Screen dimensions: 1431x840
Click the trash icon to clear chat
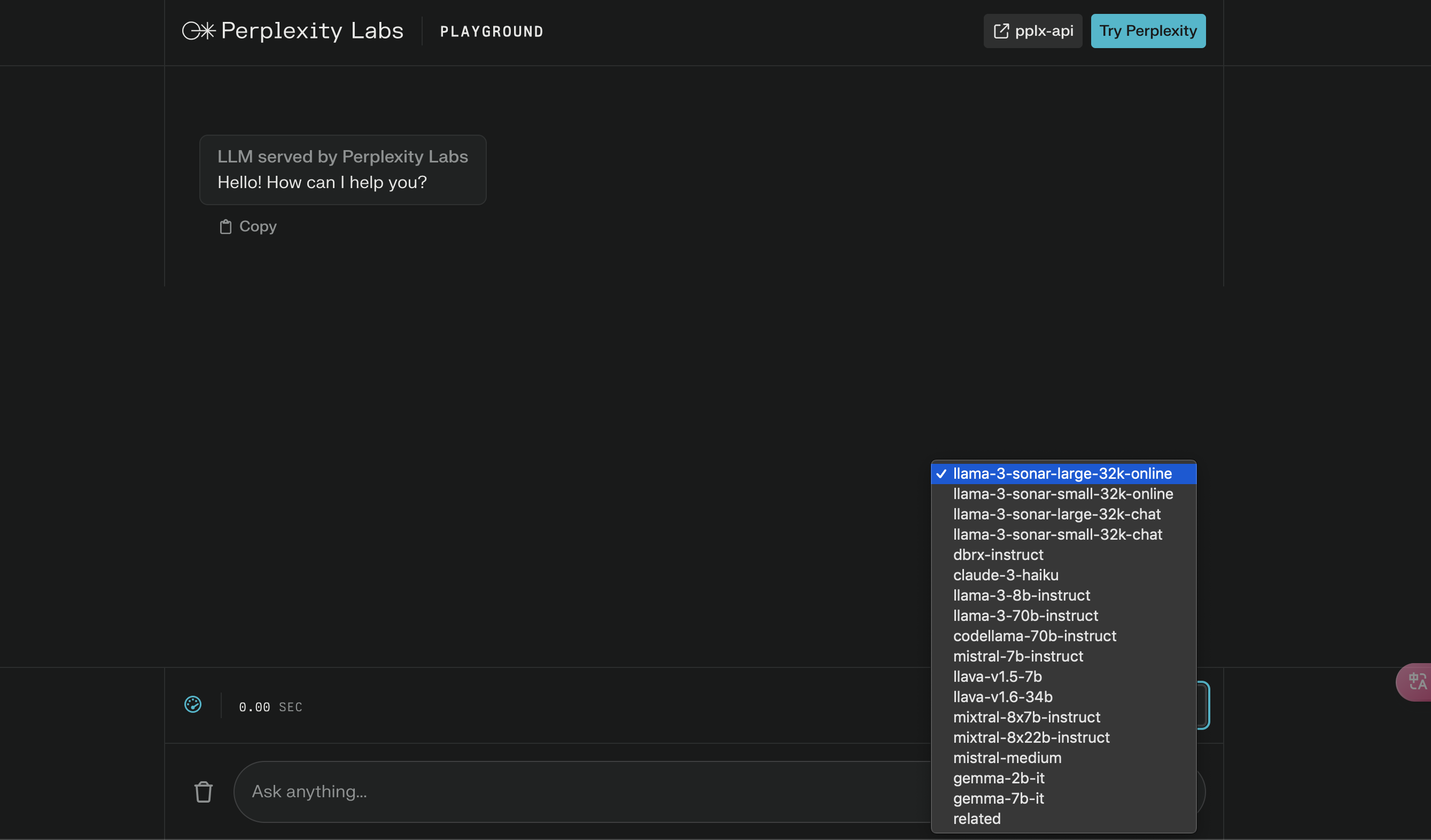[203, 792]
